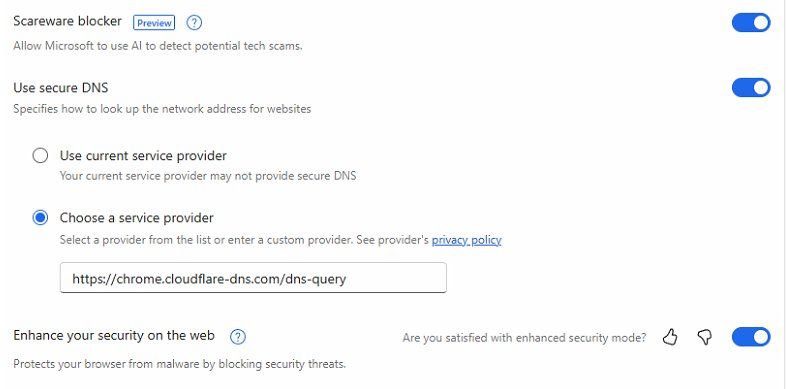The height and width of the screenshot is (389, 786).
Task: Give thumbs up for enhanced security mode
Action: pos(670,337)
